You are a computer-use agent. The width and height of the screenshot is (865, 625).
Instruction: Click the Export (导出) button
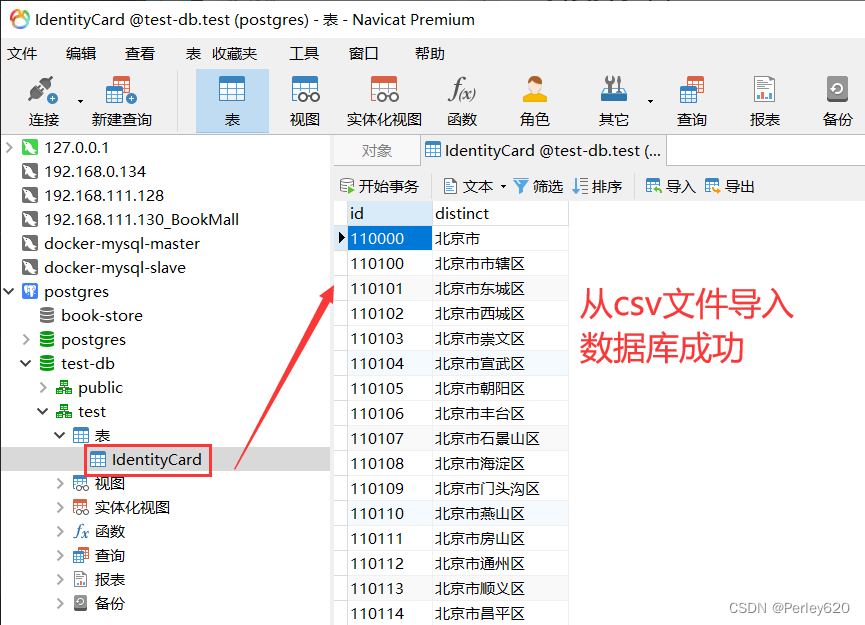click(x=729, y=186)
